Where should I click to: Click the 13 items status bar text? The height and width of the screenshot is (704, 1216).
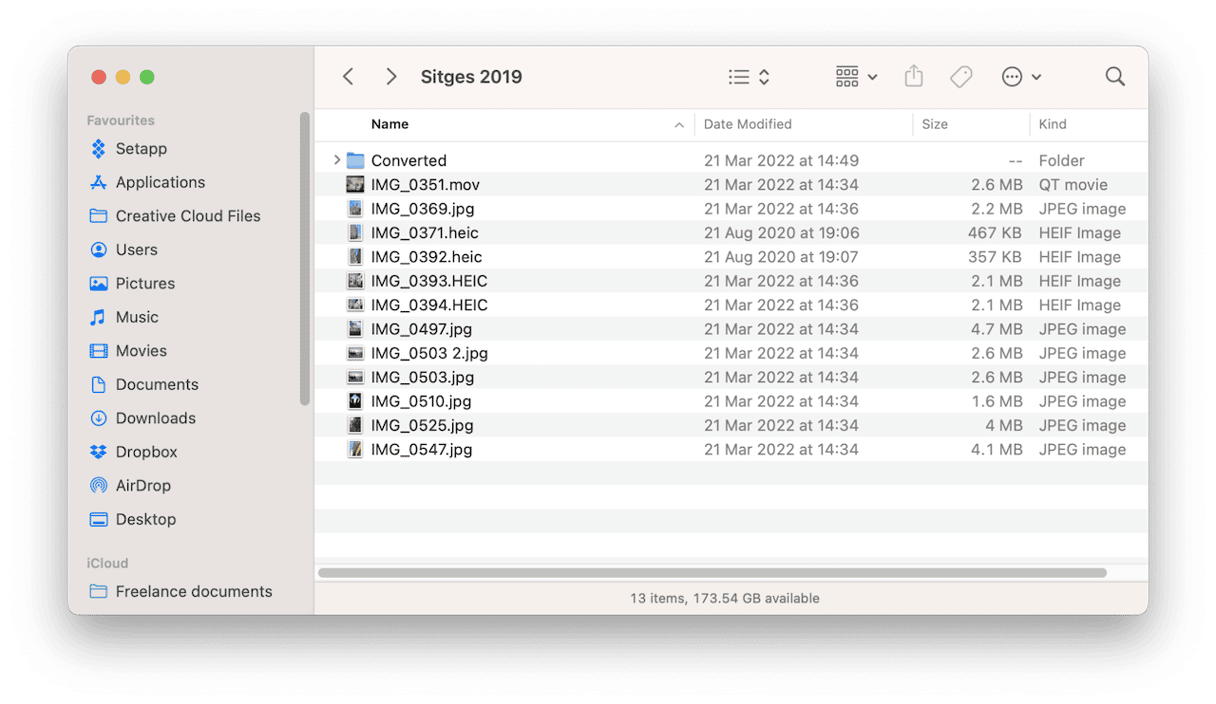[x=725, y=598]
